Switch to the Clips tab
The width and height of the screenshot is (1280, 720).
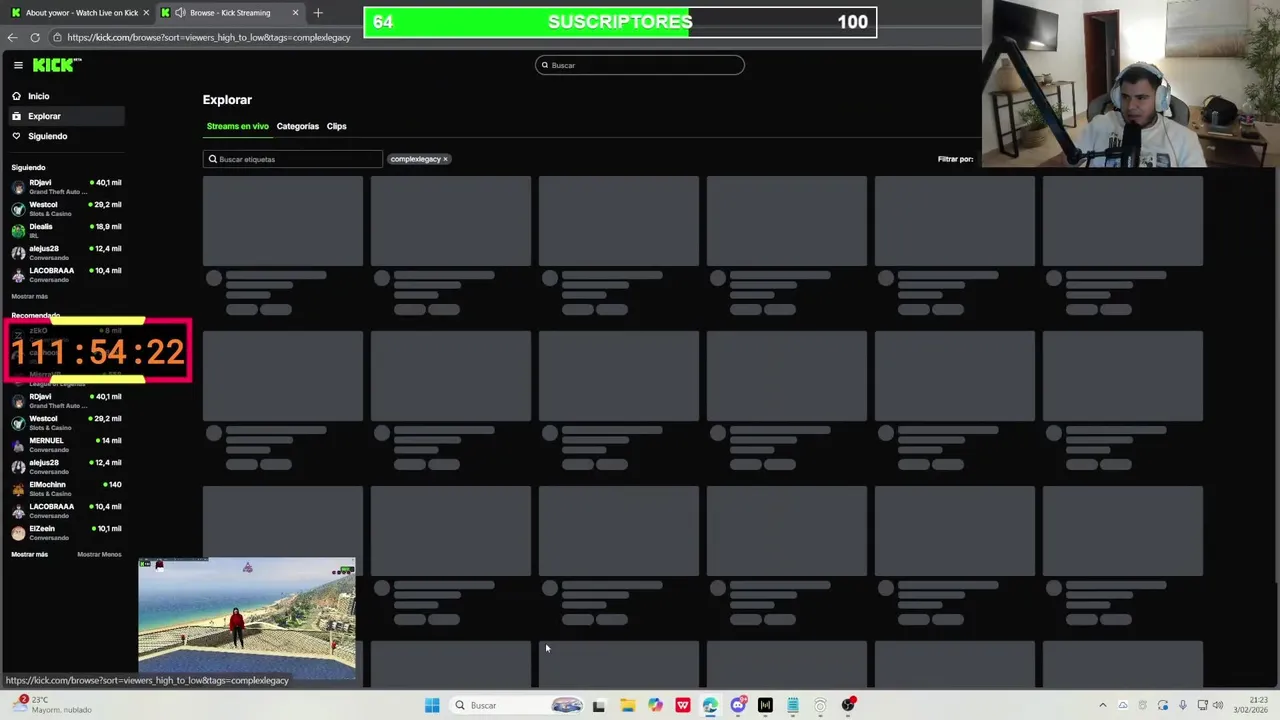(336, 126)
